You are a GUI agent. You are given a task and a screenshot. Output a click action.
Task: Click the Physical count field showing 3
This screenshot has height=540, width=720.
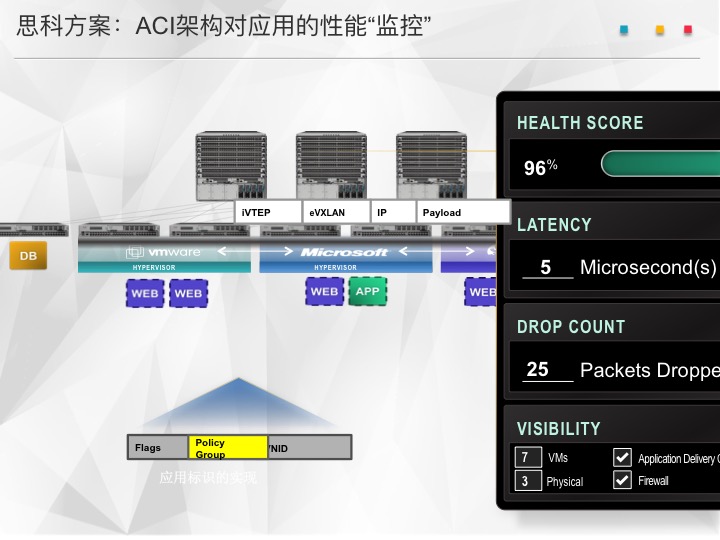528,481
